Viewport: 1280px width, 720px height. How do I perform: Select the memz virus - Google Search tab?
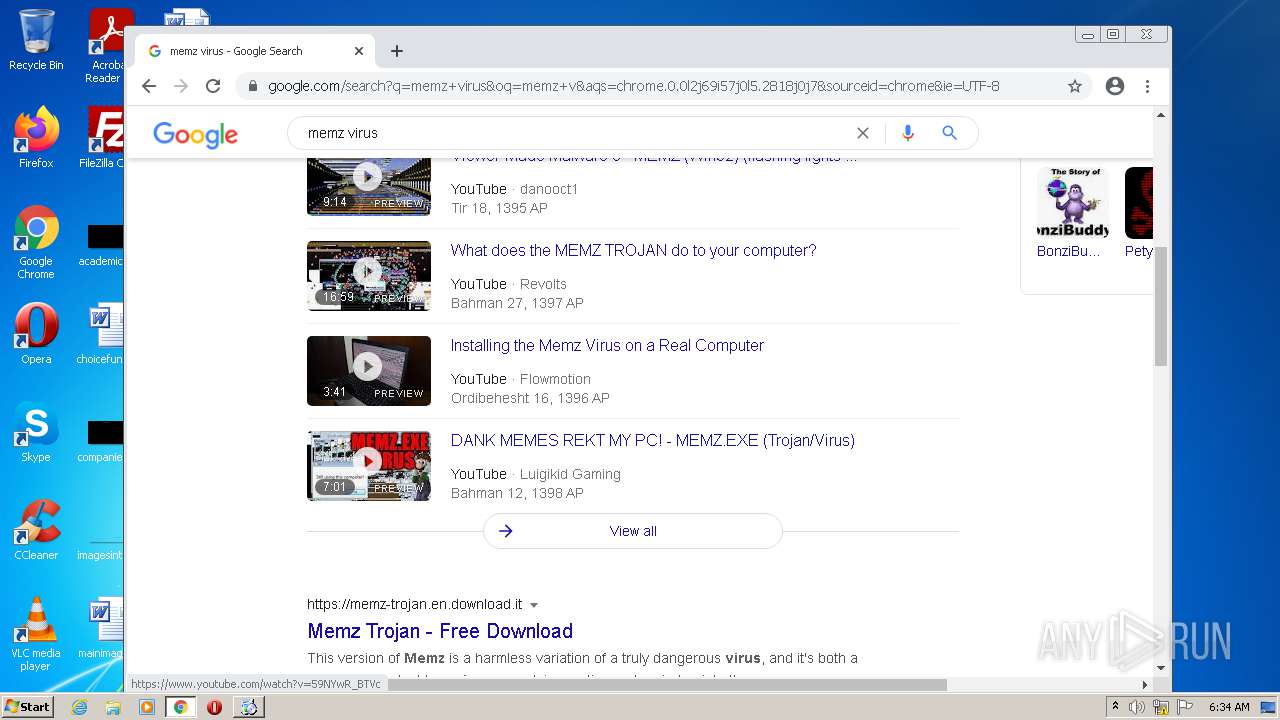point(255,51)
